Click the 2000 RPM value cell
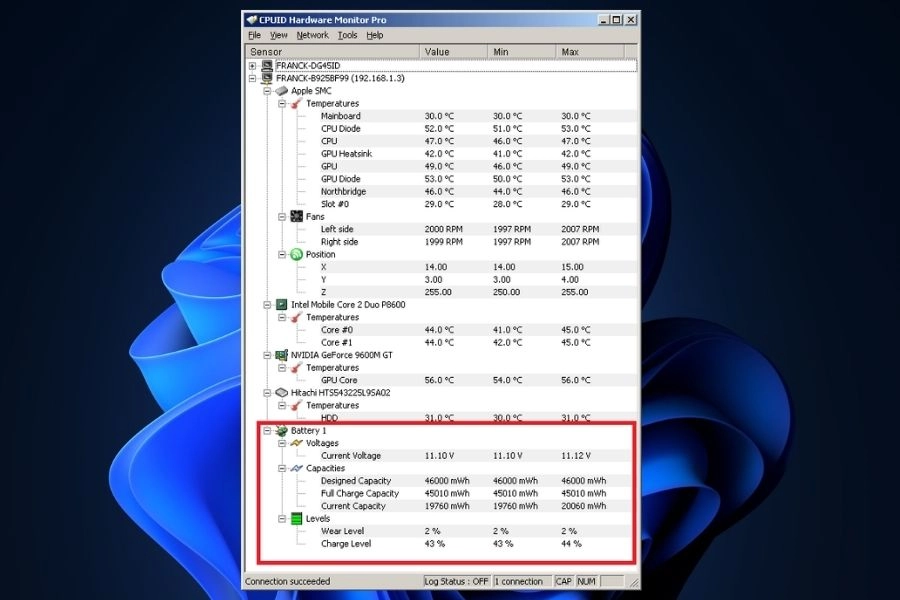Viewport: 900px width, 600px height. tap(444, 229)
